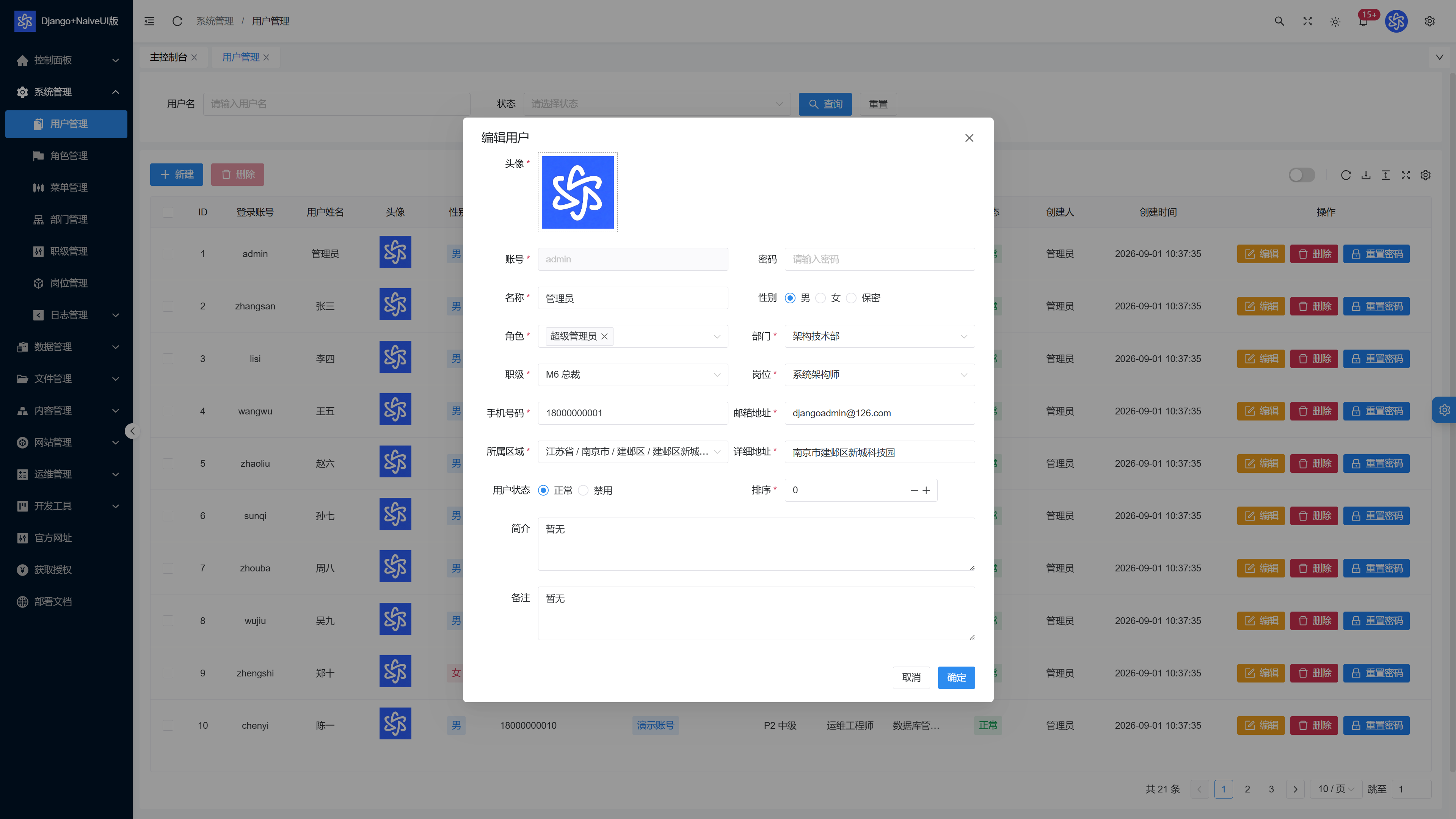Screen dimensions: 1456x819
Task: Toggle fullscreen icon in top bar
Action: pyautogui.click(x=1307, y=21)
